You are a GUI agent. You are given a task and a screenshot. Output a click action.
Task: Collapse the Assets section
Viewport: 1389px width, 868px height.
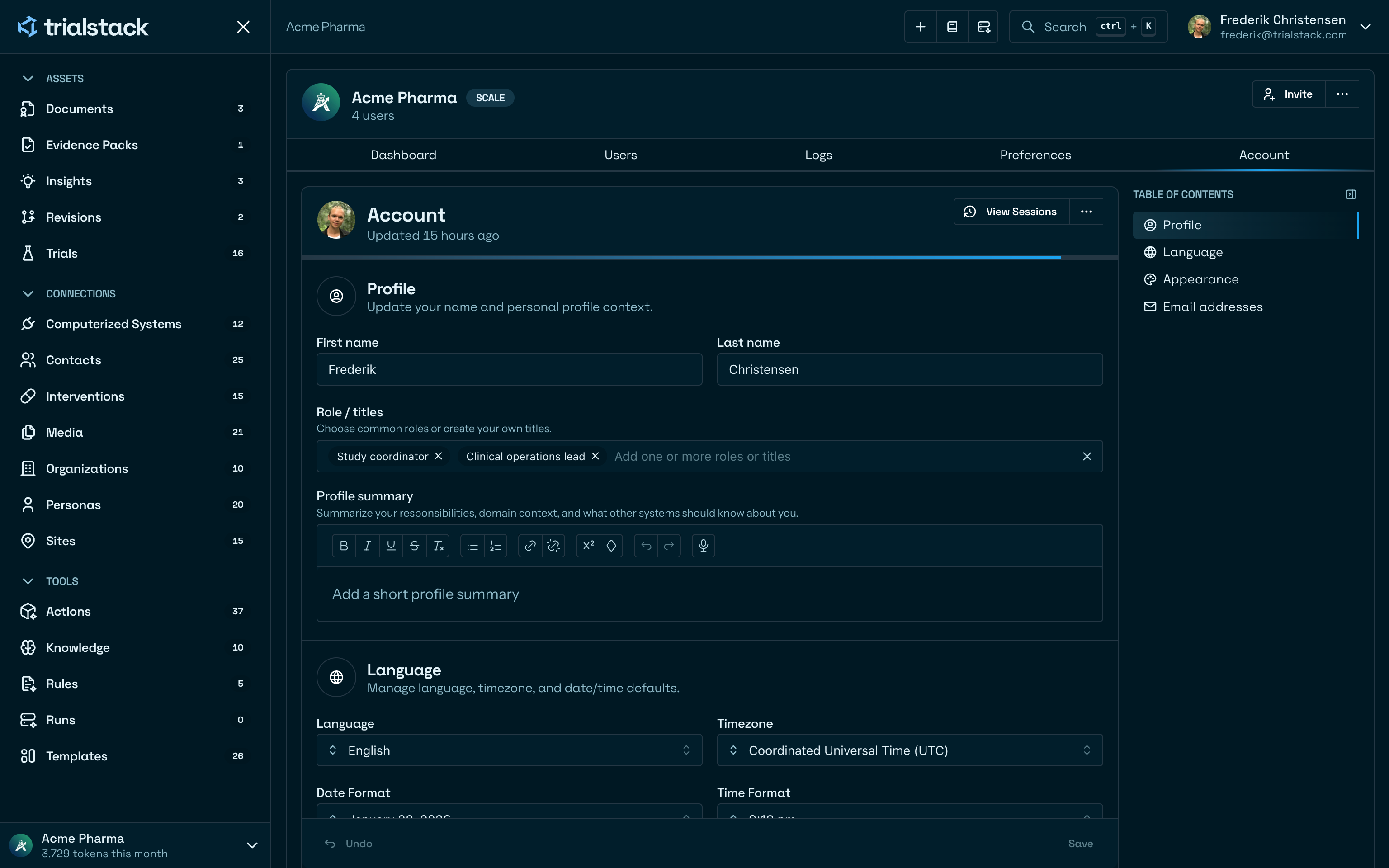[x=28, y=79]
